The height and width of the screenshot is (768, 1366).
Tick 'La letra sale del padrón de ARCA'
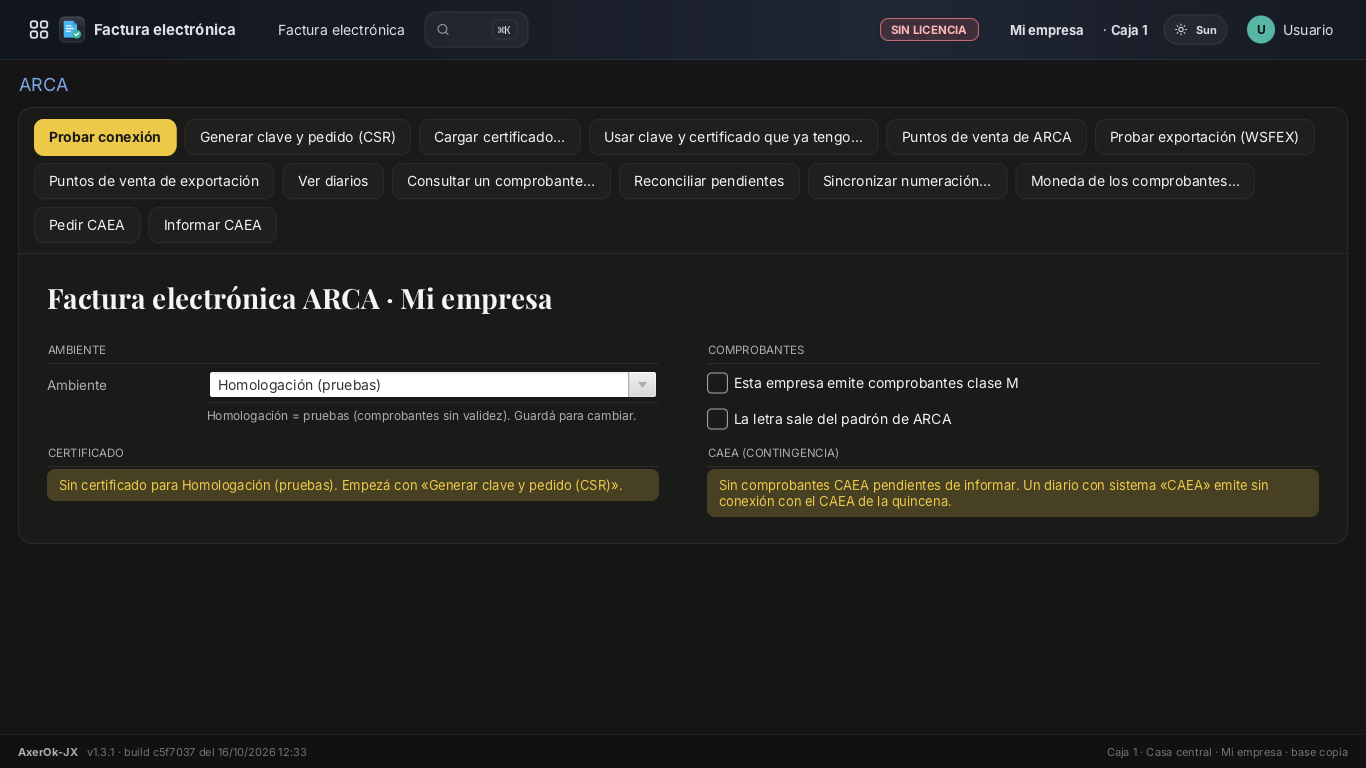(x=717, y=419)
